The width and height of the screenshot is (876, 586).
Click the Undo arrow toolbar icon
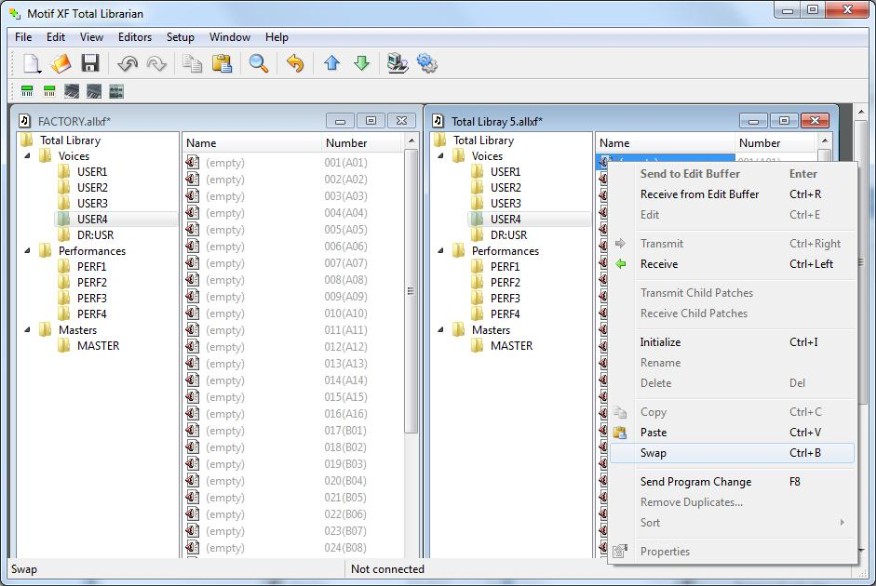pyautogui.click(x=127, y=64)
